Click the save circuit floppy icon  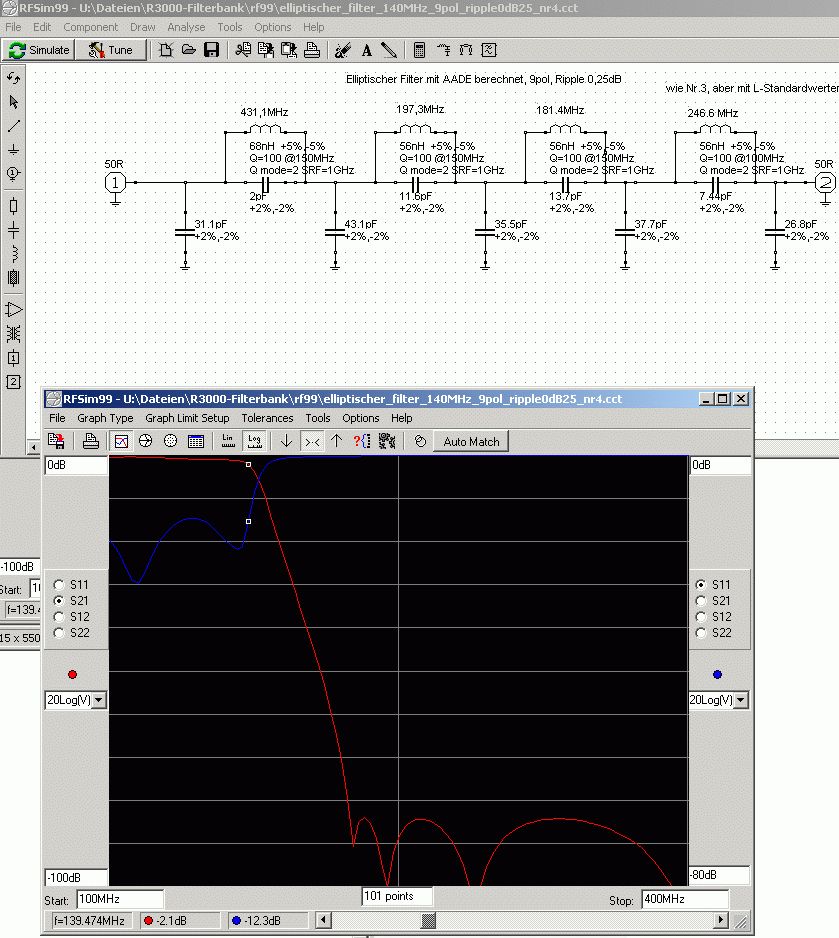pyautogui.click(x=211, y=50)
